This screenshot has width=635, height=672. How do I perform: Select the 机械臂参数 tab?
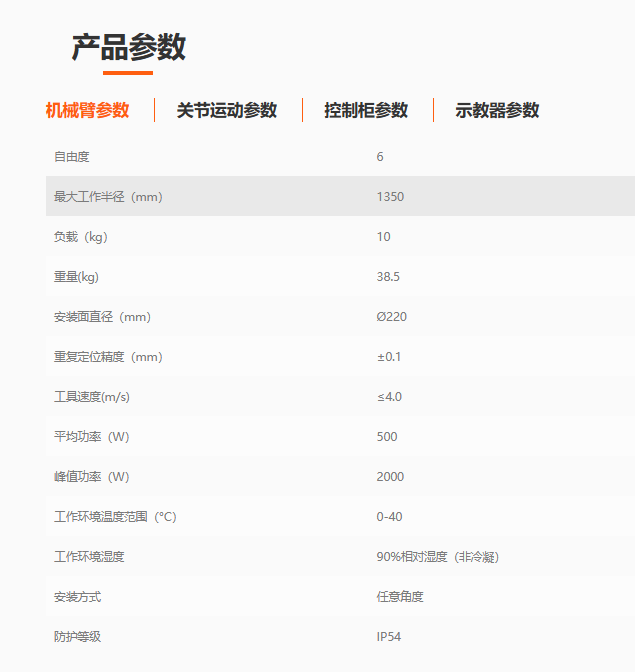(x=87, y=110)
